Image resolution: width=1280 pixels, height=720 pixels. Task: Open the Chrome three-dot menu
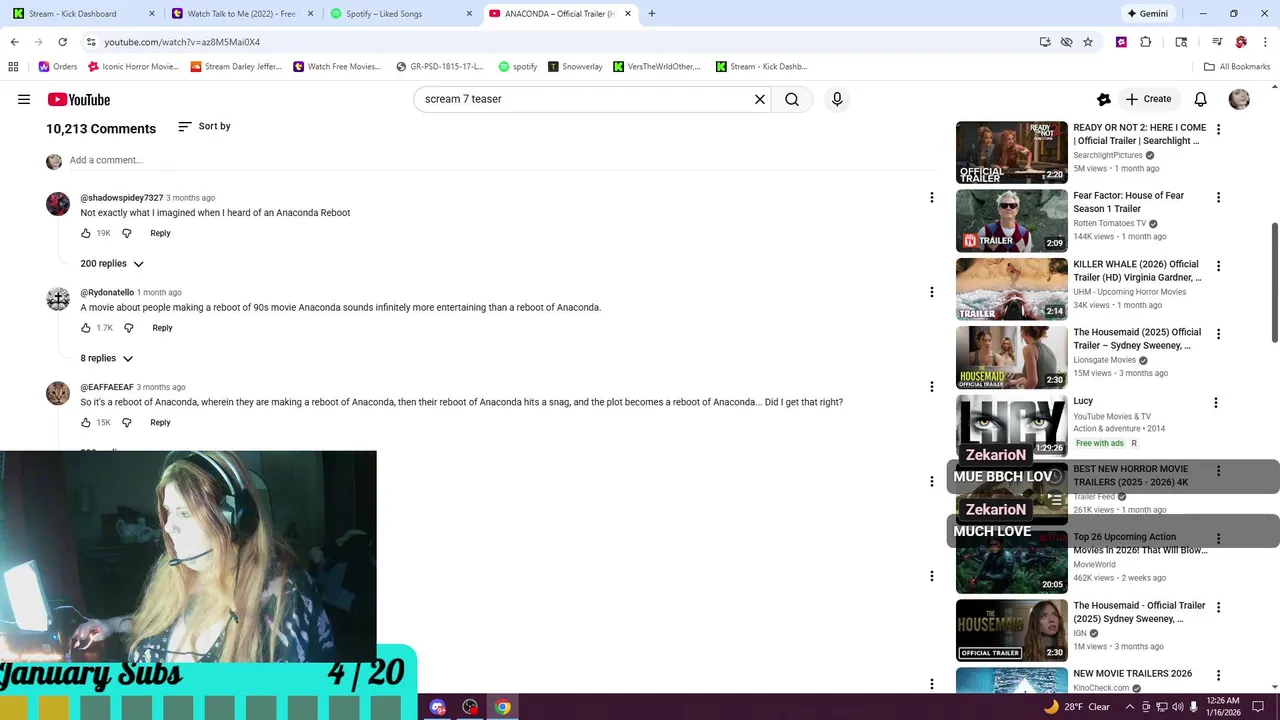click(1265, 42)
